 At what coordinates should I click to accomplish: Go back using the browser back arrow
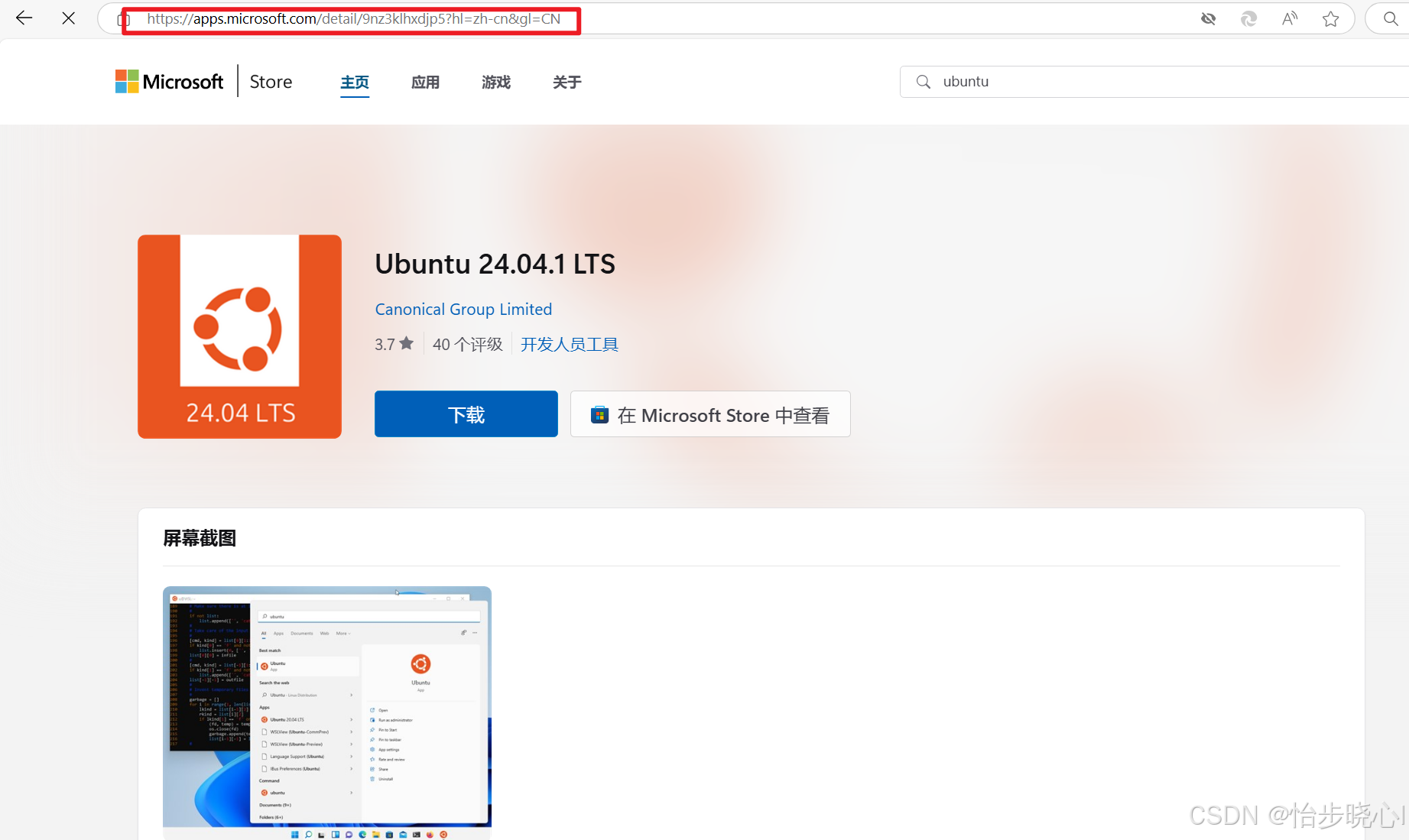[x=24, y=18]
